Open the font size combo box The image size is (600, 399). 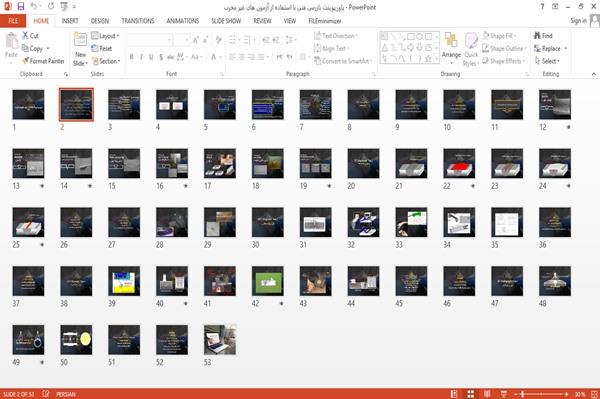[181, 40]
